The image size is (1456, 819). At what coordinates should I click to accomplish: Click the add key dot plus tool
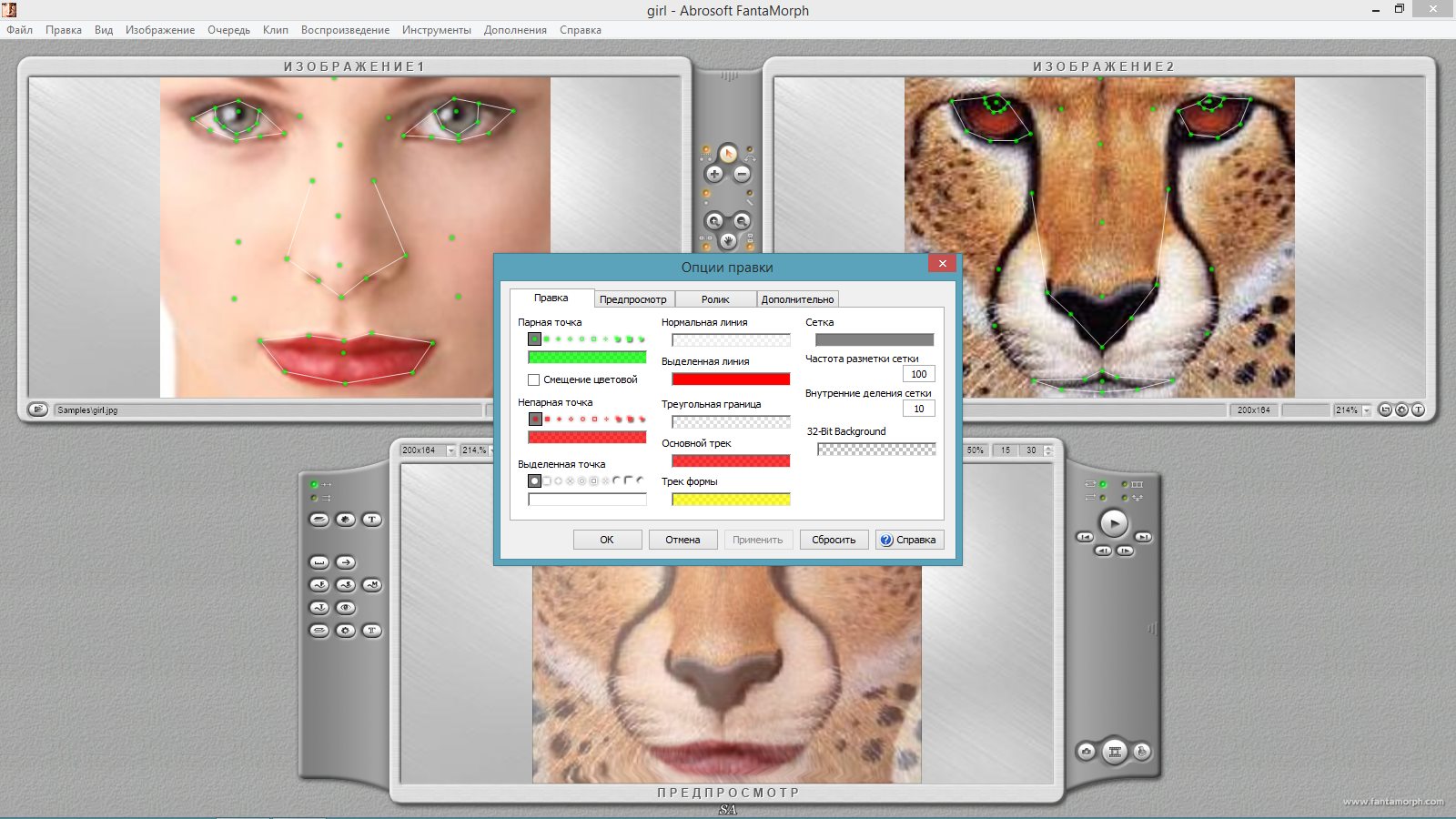[714, 174]
